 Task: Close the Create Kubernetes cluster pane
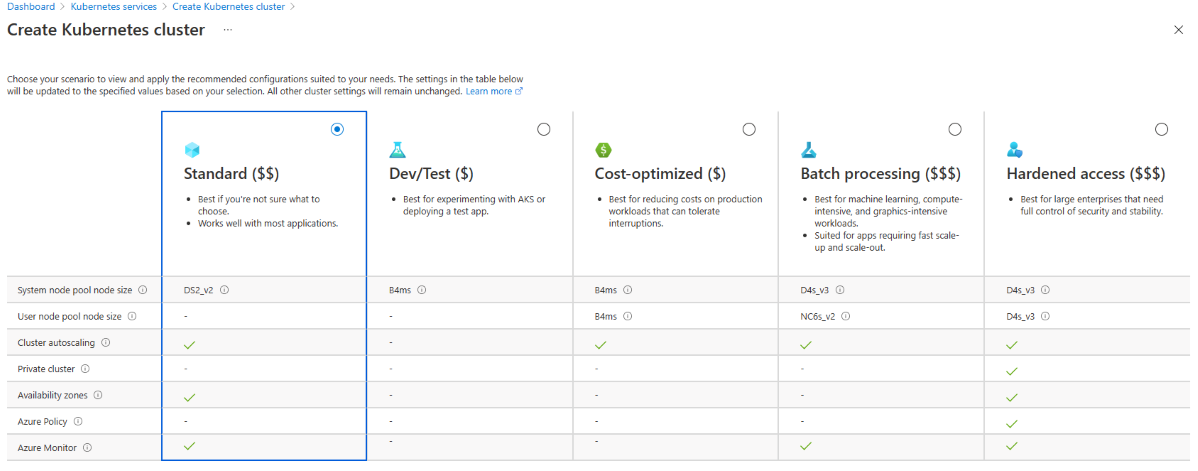pos(1178,31)
